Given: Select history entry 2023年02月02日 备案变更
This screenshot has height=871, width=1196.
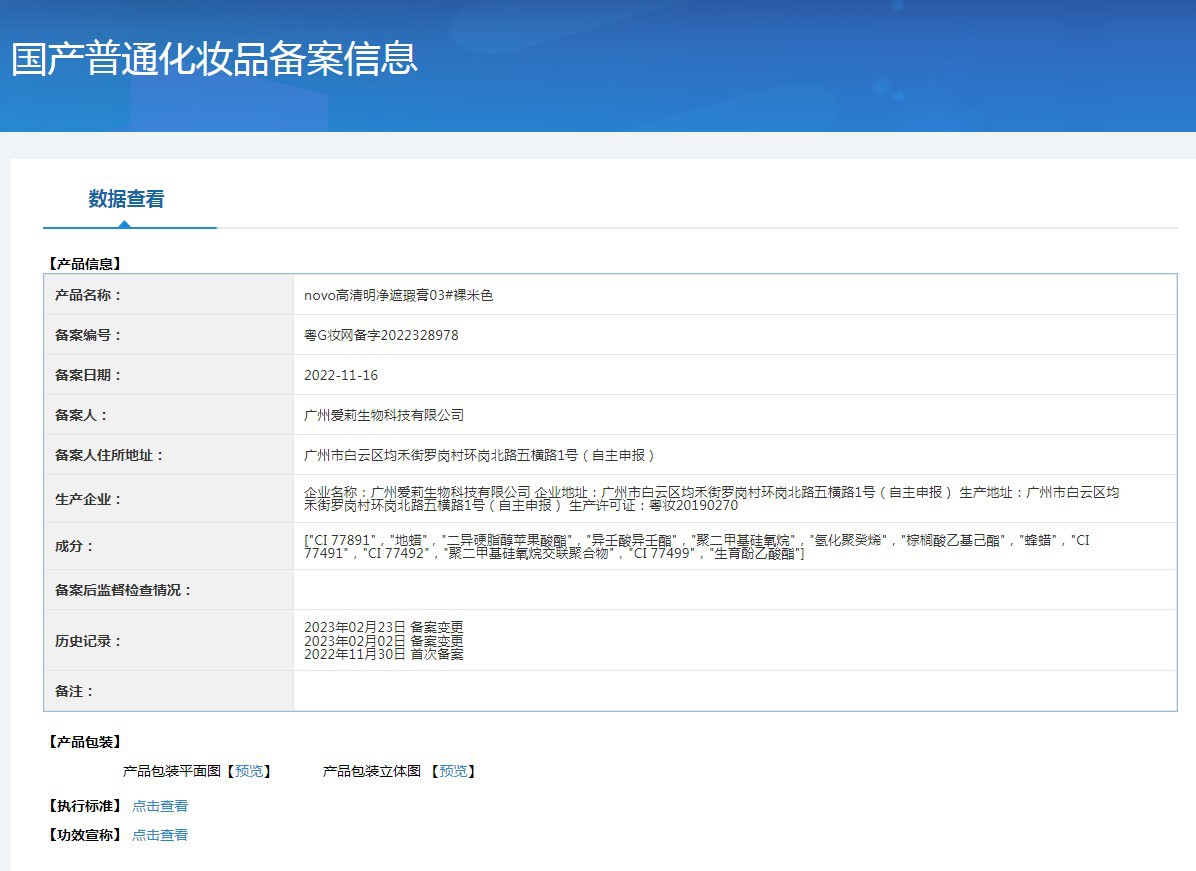Looking at the screenshot, I should [x=384, y=641].
